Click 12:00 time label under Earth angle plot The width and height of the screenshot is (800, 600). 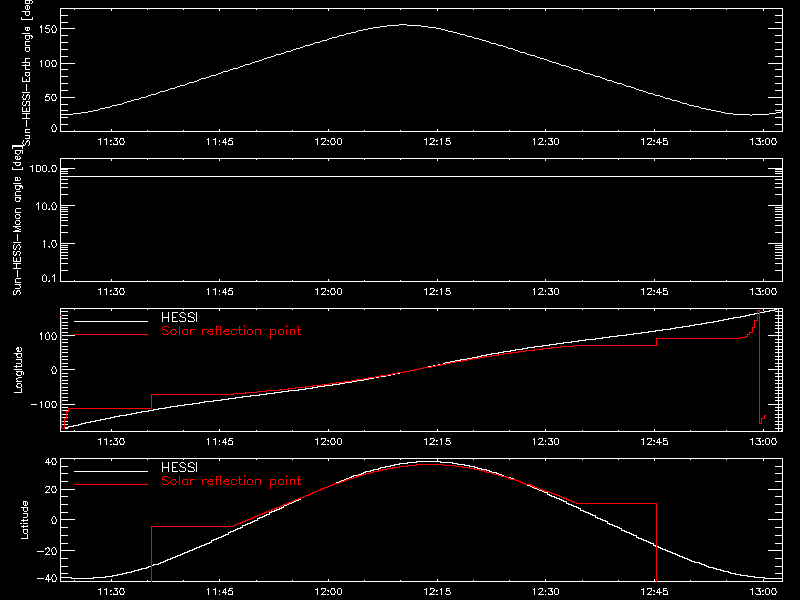[329, 142]
